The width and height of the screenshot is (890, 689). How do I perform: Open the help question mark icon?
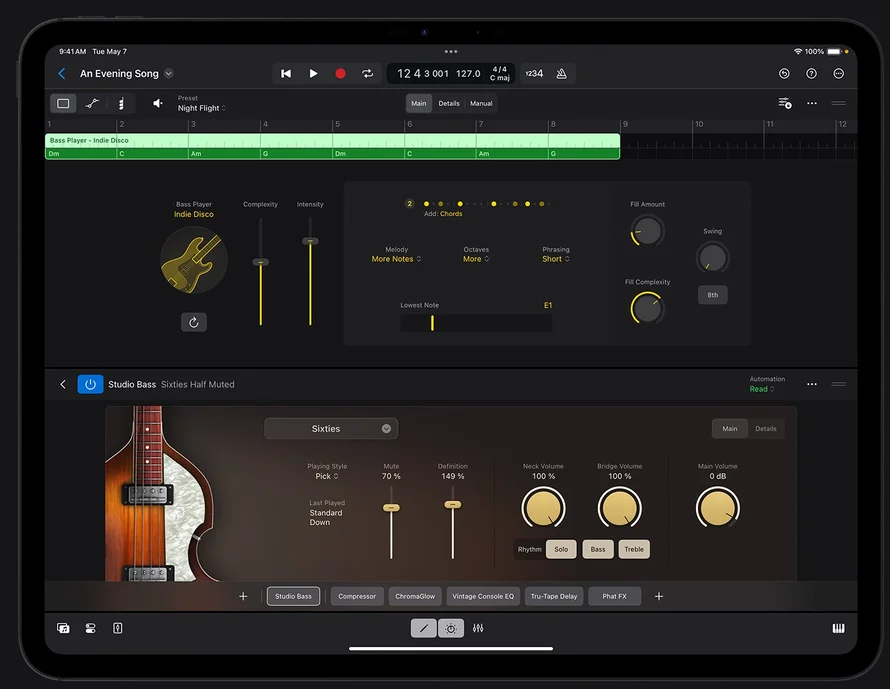pos(811,74)
